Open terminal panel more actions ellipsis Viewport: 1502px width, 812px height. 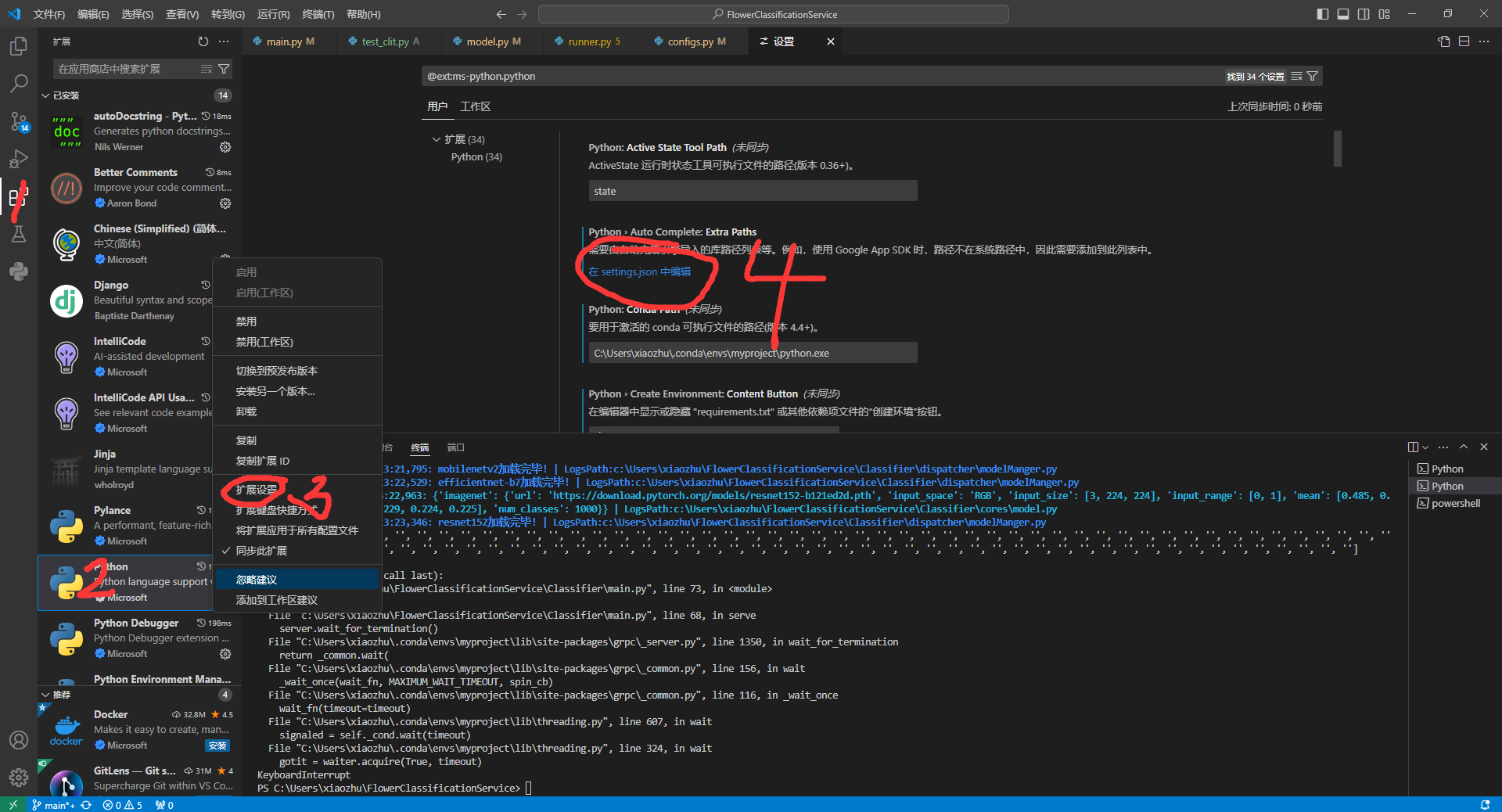(1443, 447)
